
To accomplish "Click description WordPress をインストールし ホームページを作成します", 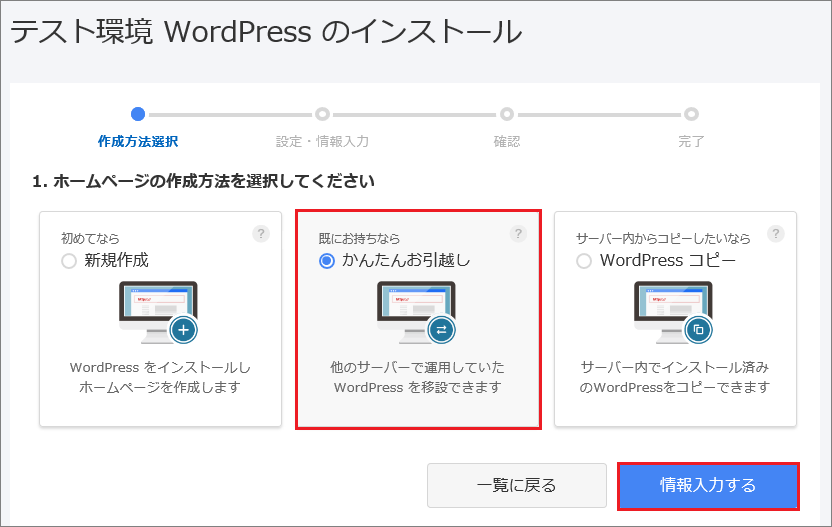I will (160, 377).
